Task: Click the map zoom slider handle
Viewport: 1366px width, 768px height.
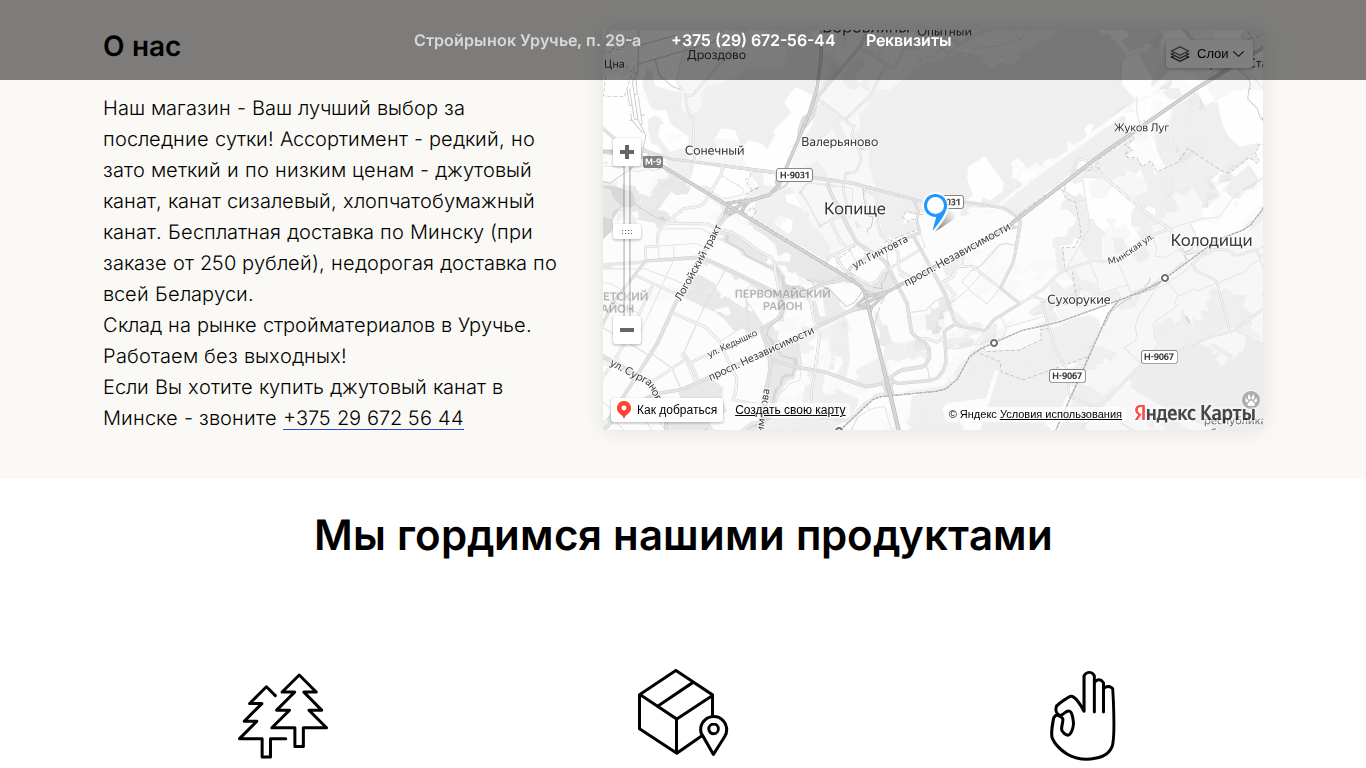Action: tap(627, 231)
